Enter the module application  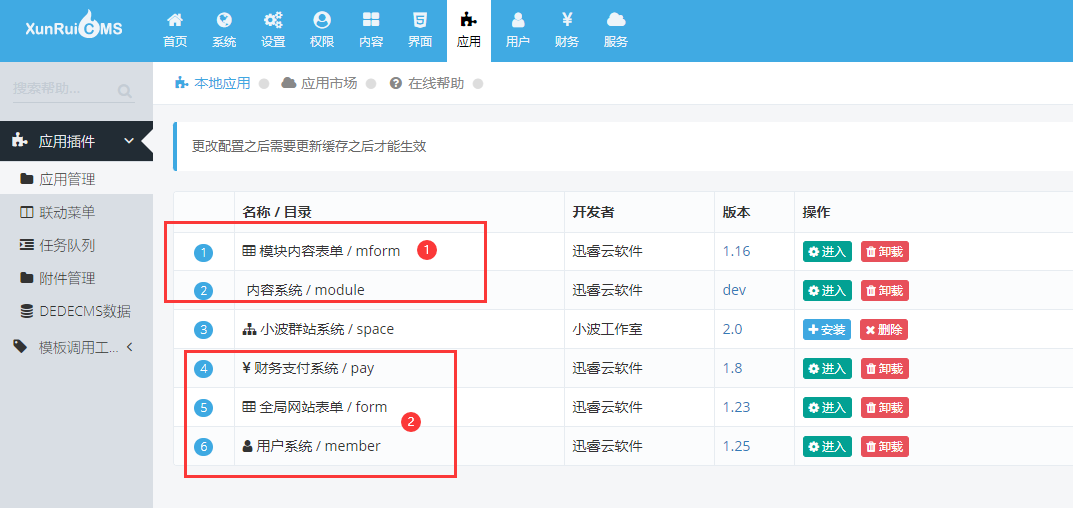pos(827,290)
